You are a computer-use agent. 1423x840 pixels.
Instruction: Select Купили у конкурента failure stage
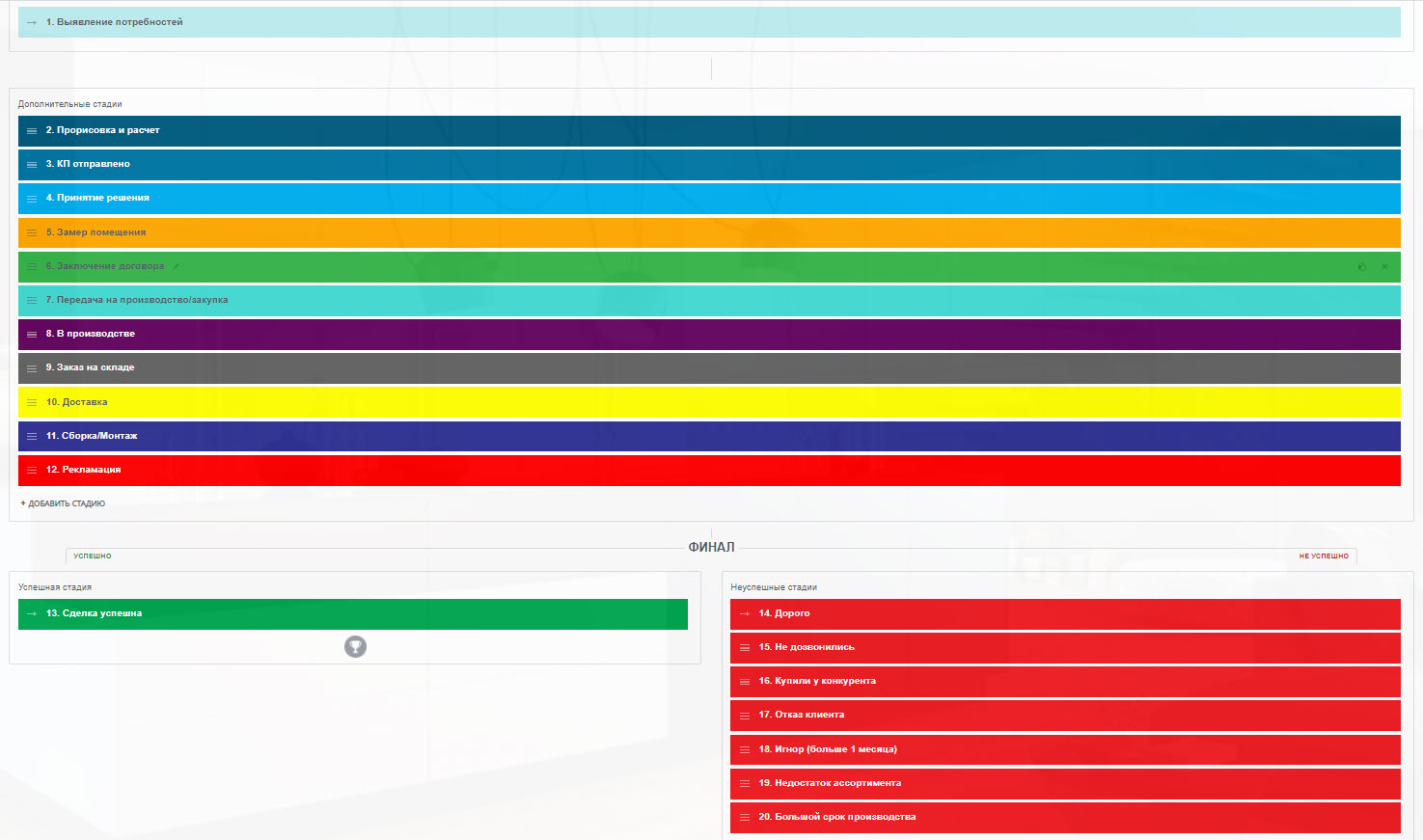pyautogui.click(x=1065, y=681)
